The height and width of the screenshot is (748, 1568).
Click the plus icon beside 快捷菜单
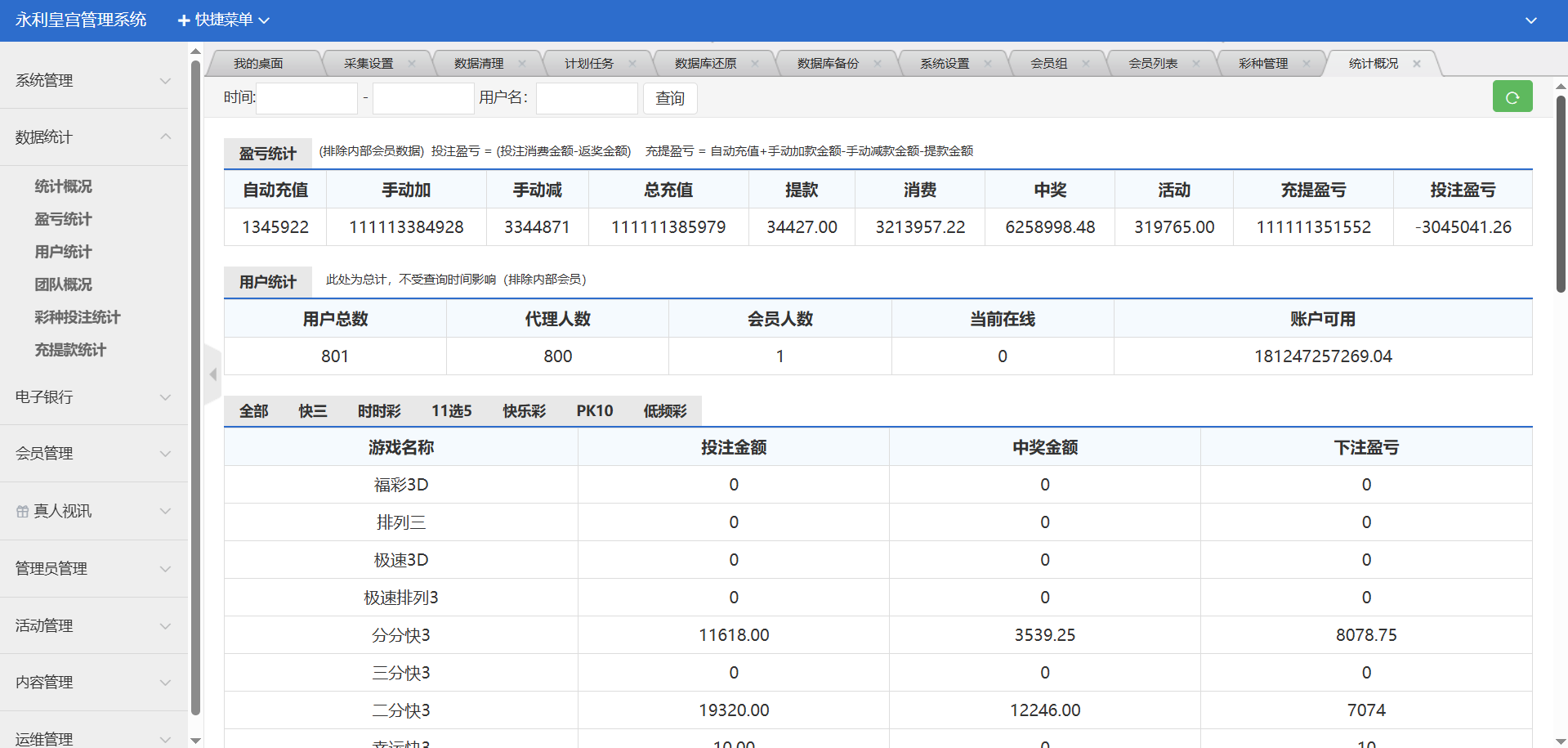pyautogui.click(x=184, y=20)
